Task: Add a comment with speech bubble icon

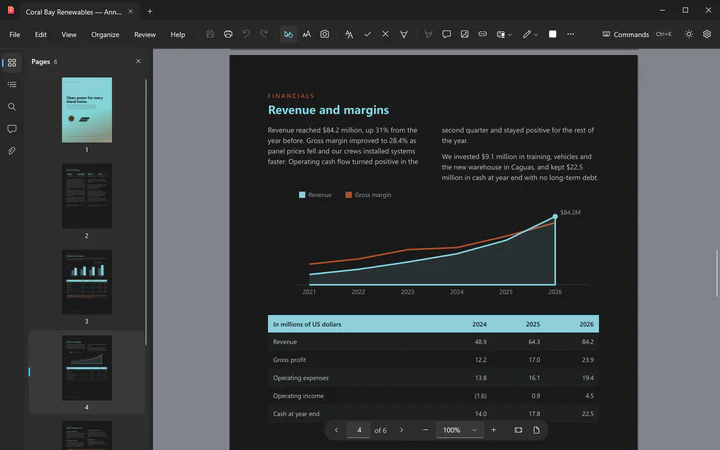Action: (x=446, y=34)
